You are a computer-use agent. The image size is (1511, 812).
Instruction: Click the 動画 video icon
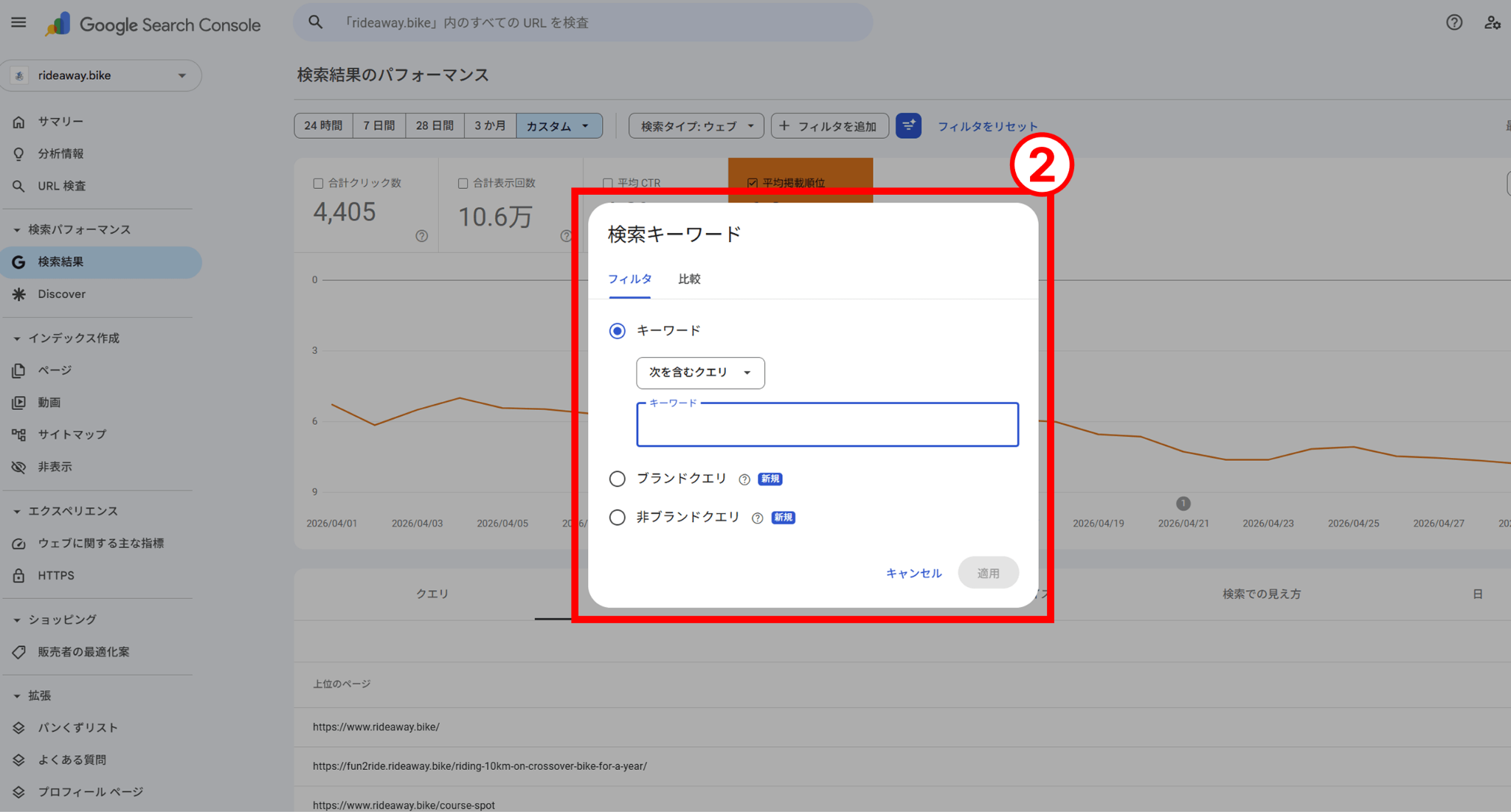(18, 403)
